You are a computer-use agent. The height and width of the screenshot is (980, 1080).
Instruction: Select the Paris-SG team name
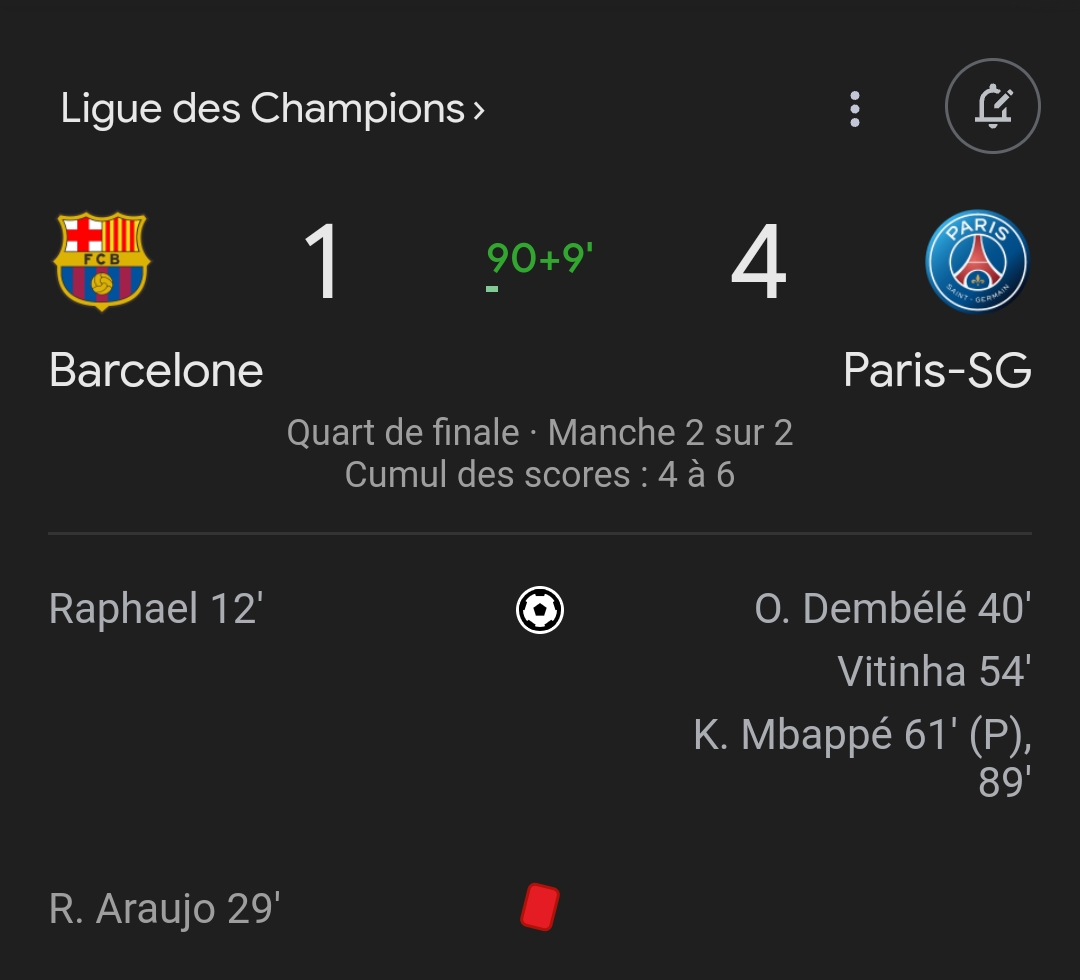coord(937,371)
